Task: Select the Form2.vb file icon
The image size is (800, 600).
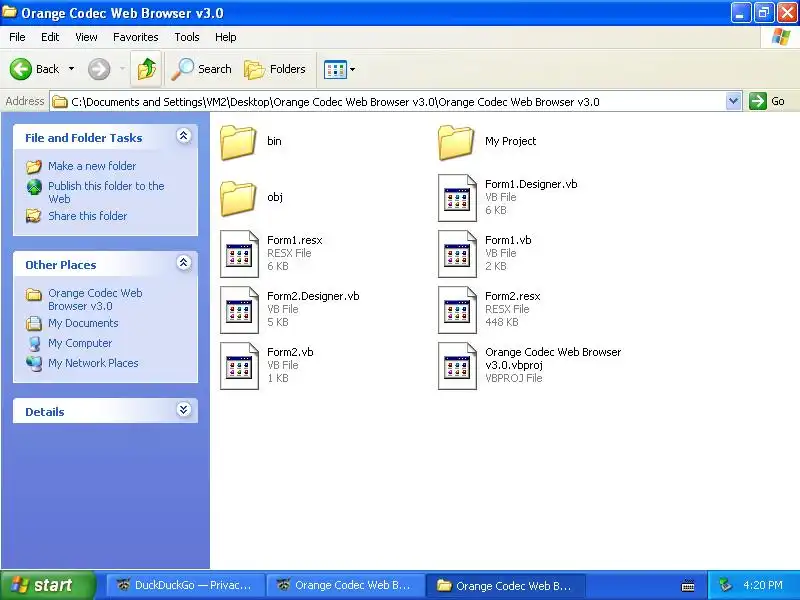Action: click(x=239, y=366)
